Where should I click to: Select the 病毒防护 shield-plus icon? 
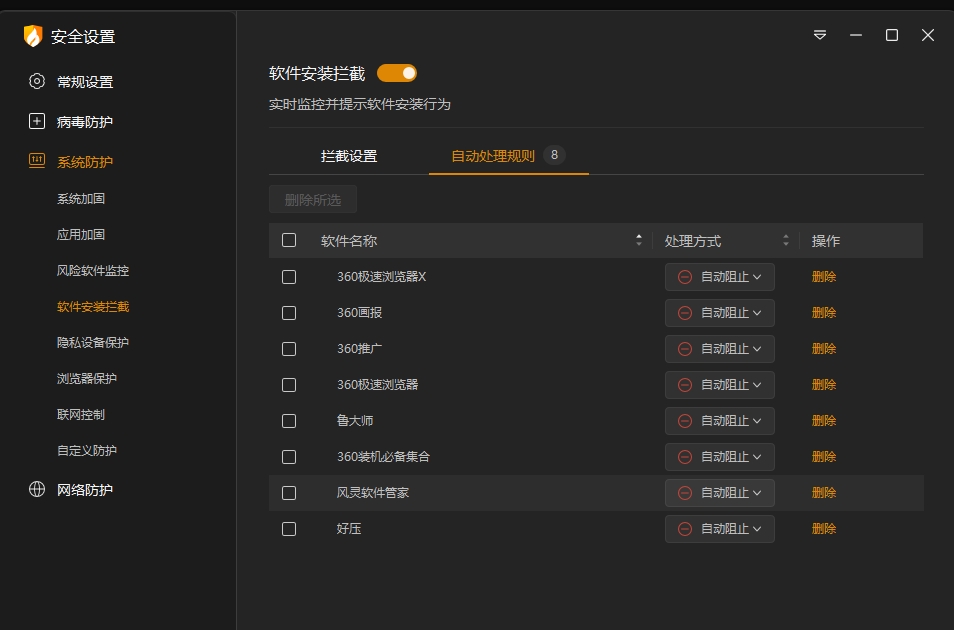(x=36, y=121)
